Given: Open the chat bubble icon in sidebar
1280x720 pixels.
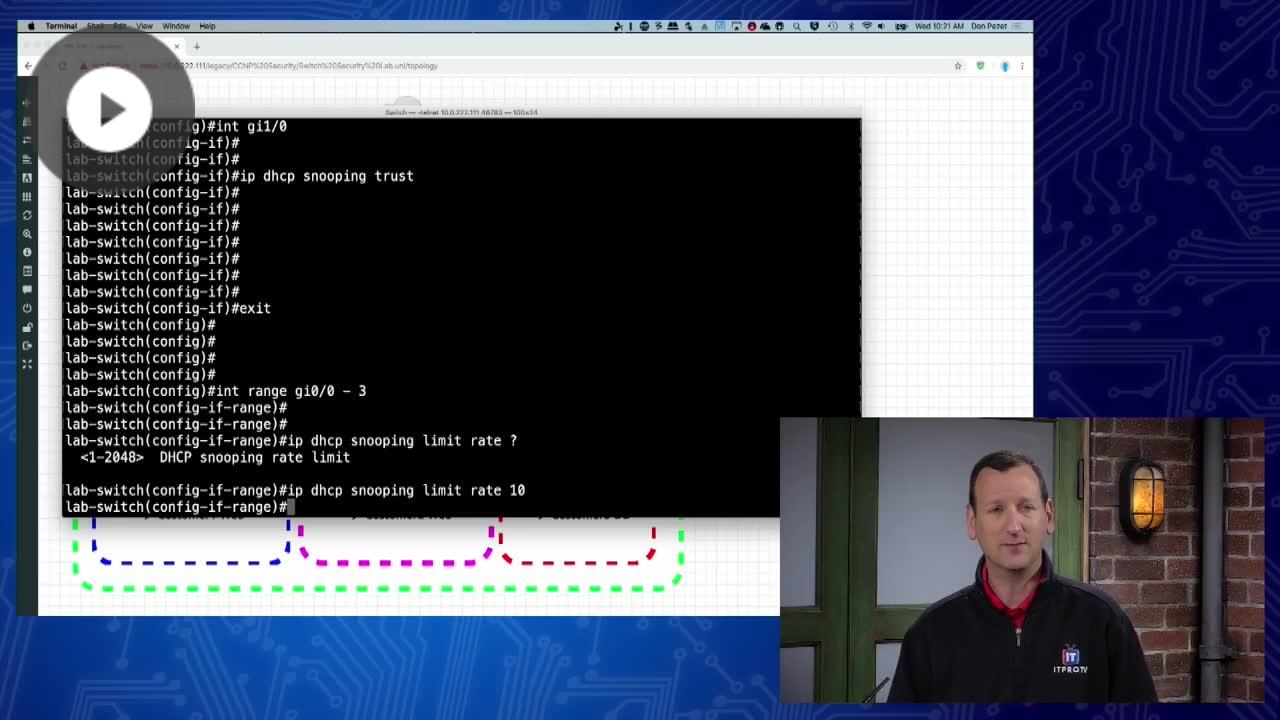Looking at the screenshot, I should (x=27, y=290).
